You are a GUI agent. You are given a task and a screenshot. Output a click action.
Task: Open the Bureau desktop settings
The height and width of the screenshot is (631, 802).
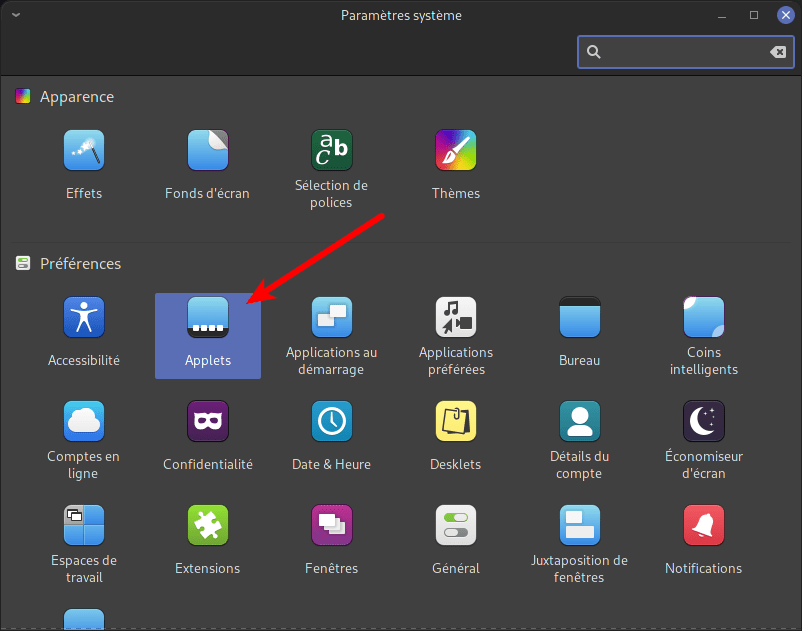point(580,318)
